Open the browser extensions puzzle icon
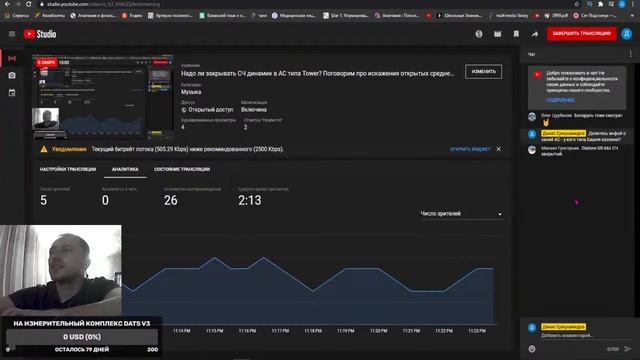The height and width of the screenshot is (360, 640). 600,4
